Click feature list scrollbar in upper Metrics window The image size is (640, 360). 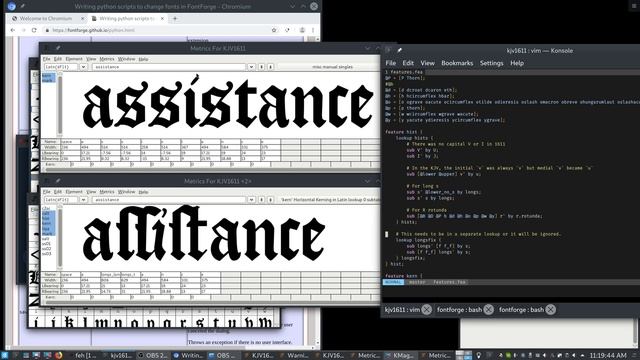[x=60, y=104]
